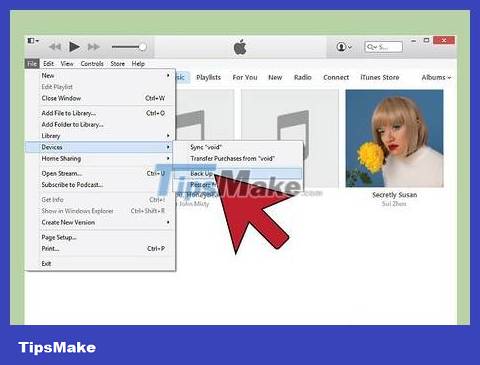
Task: Click the search input field
Action: 383,47
